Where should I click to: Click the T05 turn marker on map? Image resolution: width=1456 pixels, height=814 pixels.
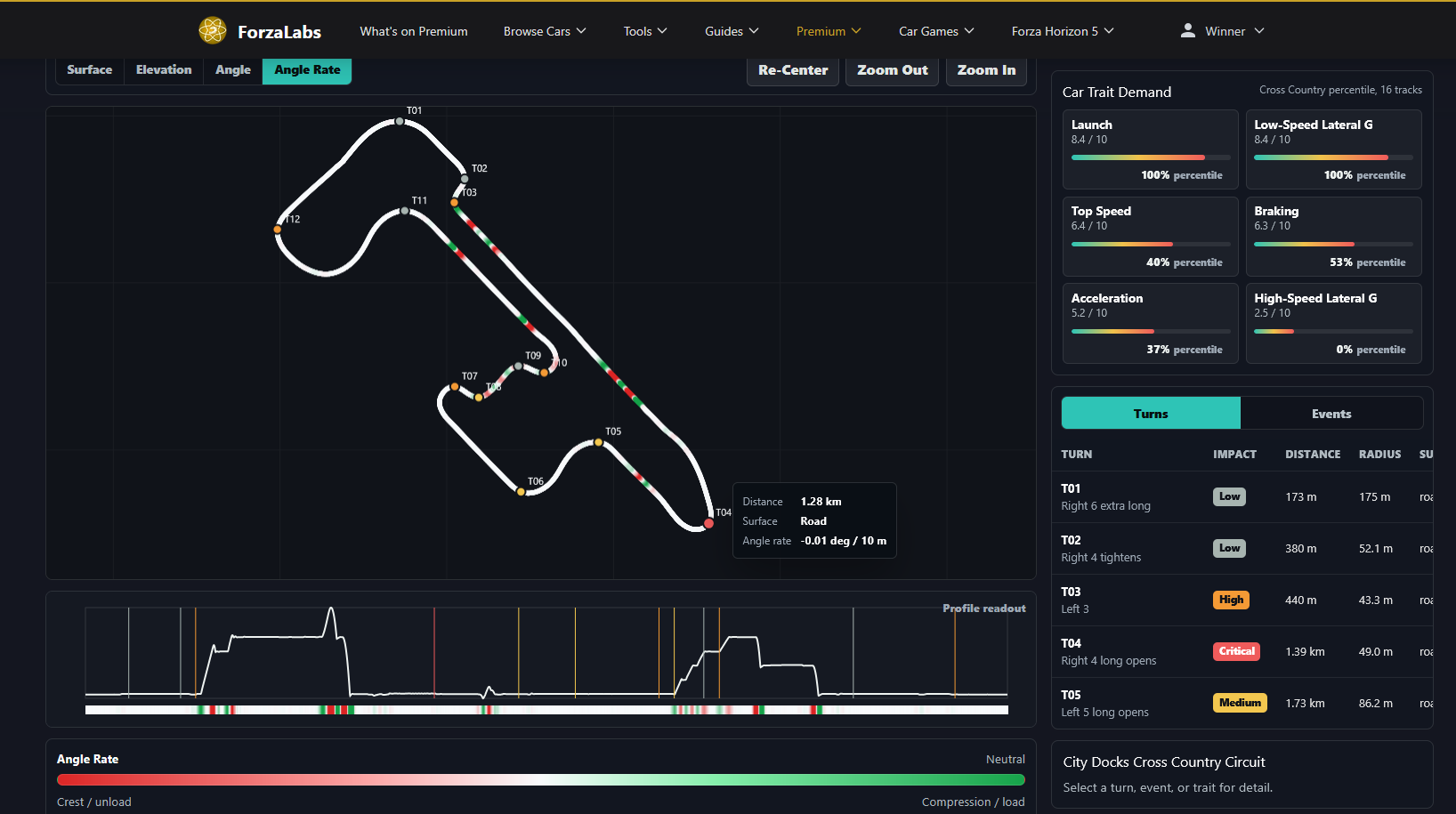pos(598,442)
